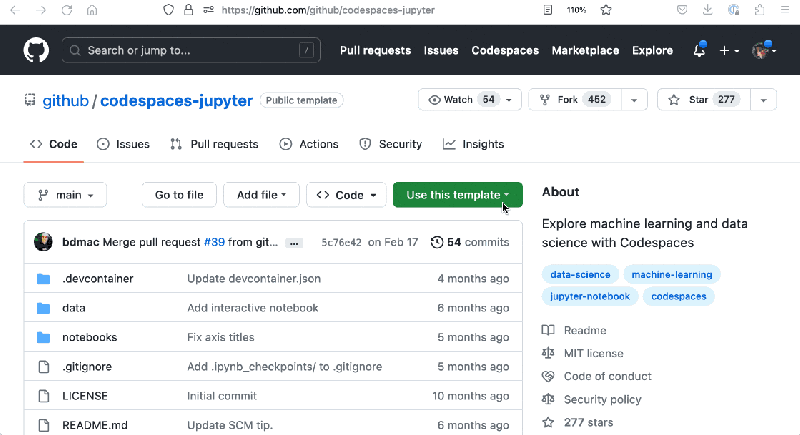
Task: Open the github owner link
Action: point(65,100)
